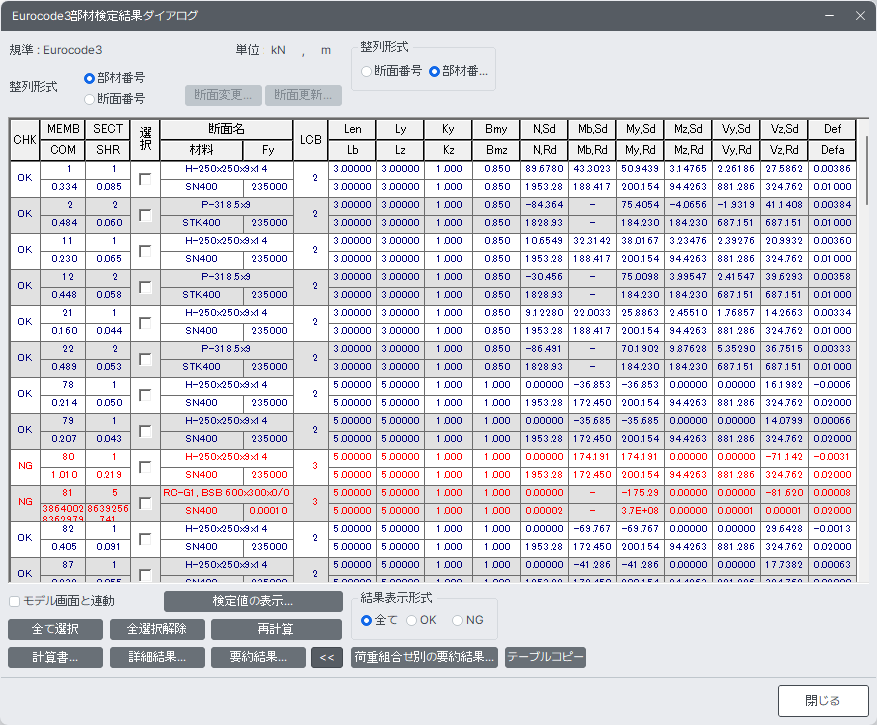This screenshot has height=725, width=877.
Task: Tick the selection checkbox for NG member 81
Action: coord(145,503)
